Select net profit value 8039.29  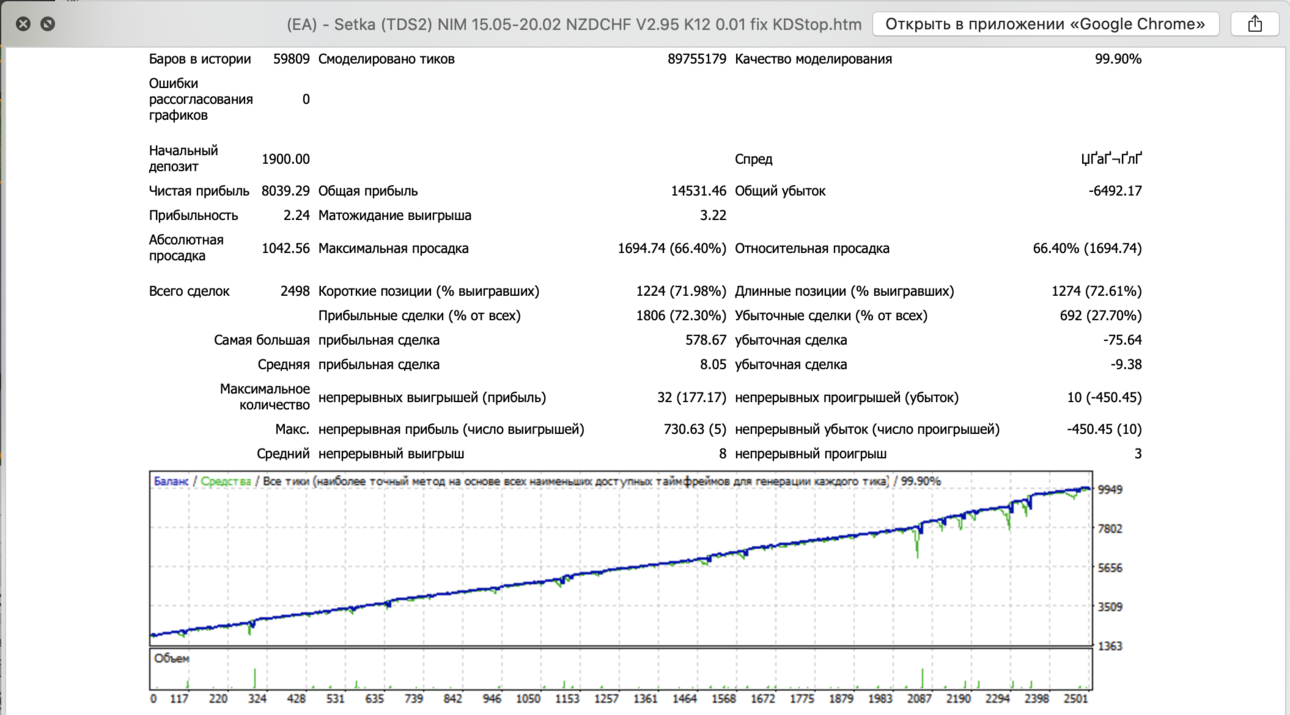click(x=286, y=191)
